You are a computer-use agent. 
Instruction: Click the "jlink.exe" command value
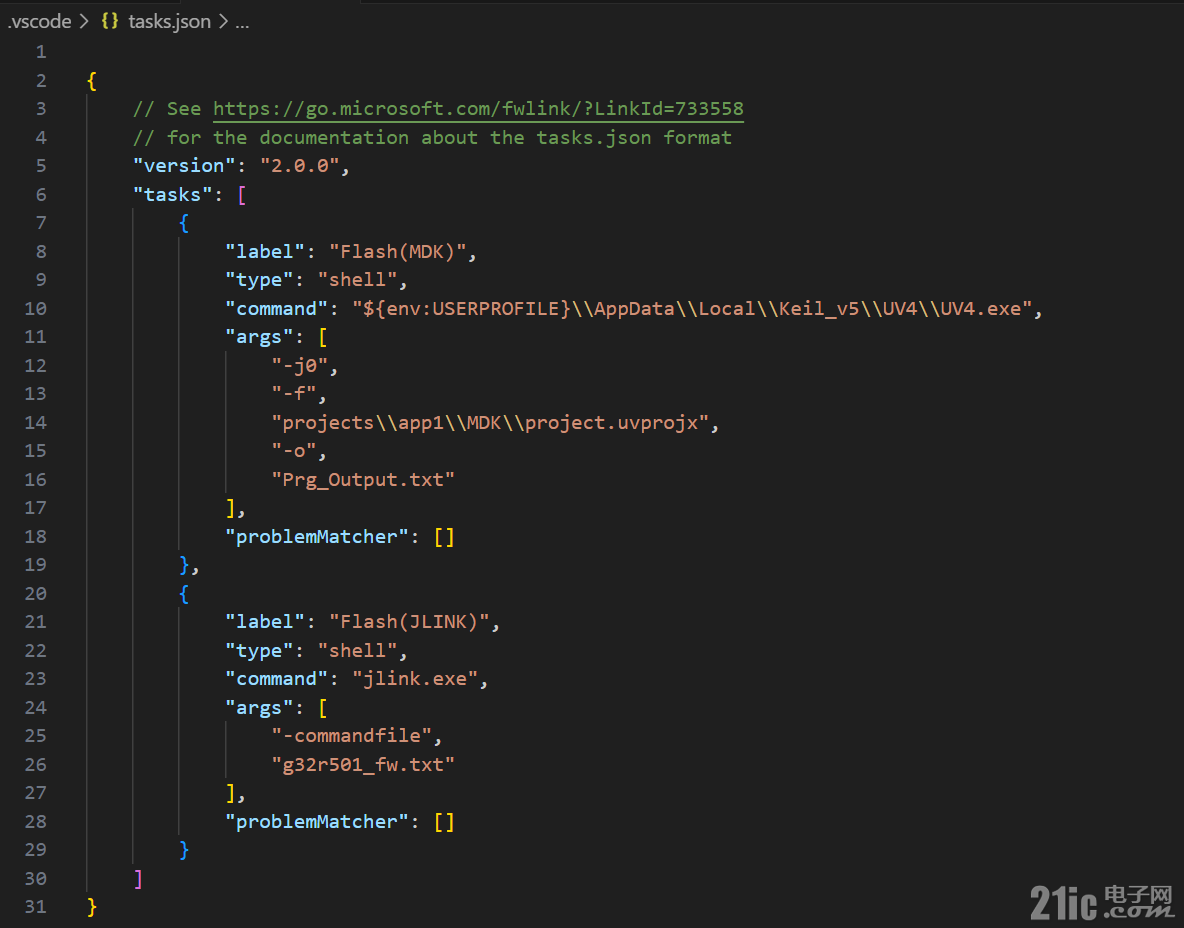point(415,679)
